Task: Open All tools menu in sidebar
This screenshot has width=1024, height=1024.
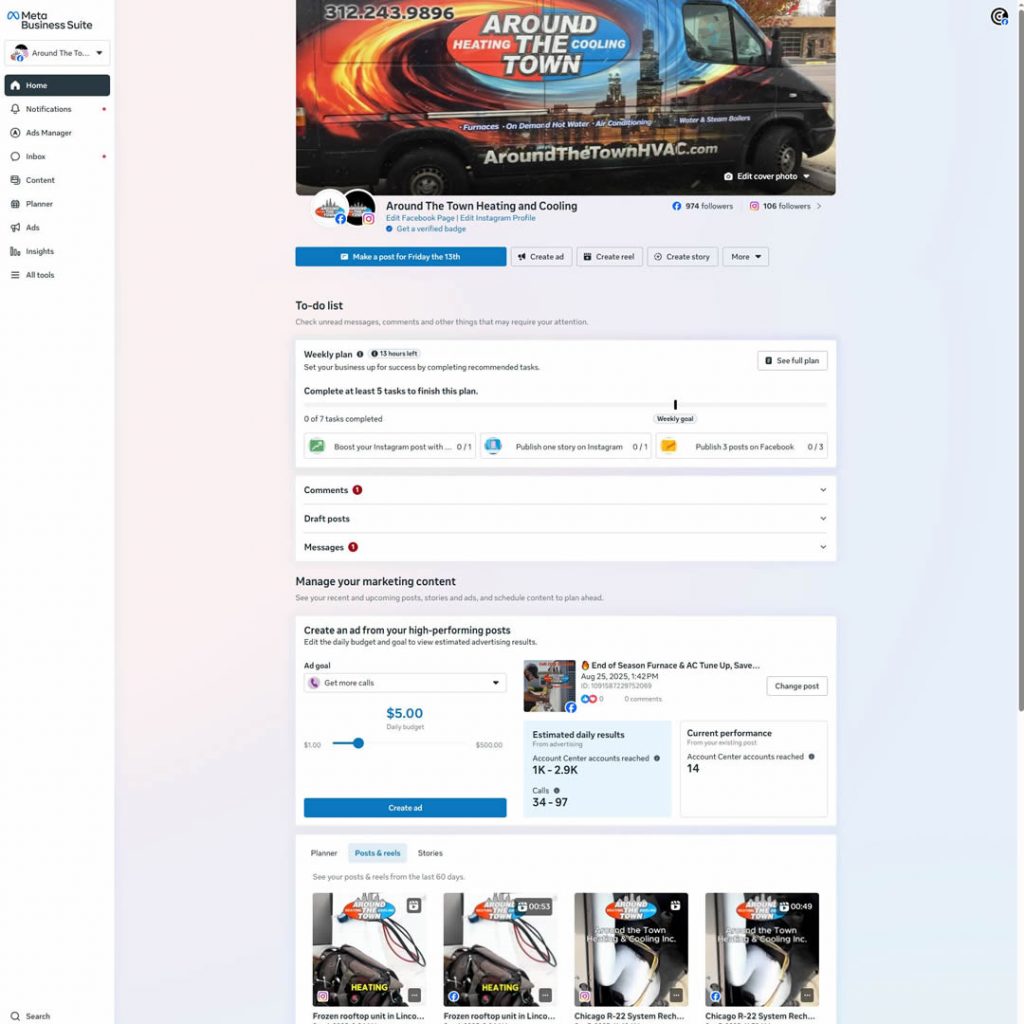Action: [x=39, y=275]
